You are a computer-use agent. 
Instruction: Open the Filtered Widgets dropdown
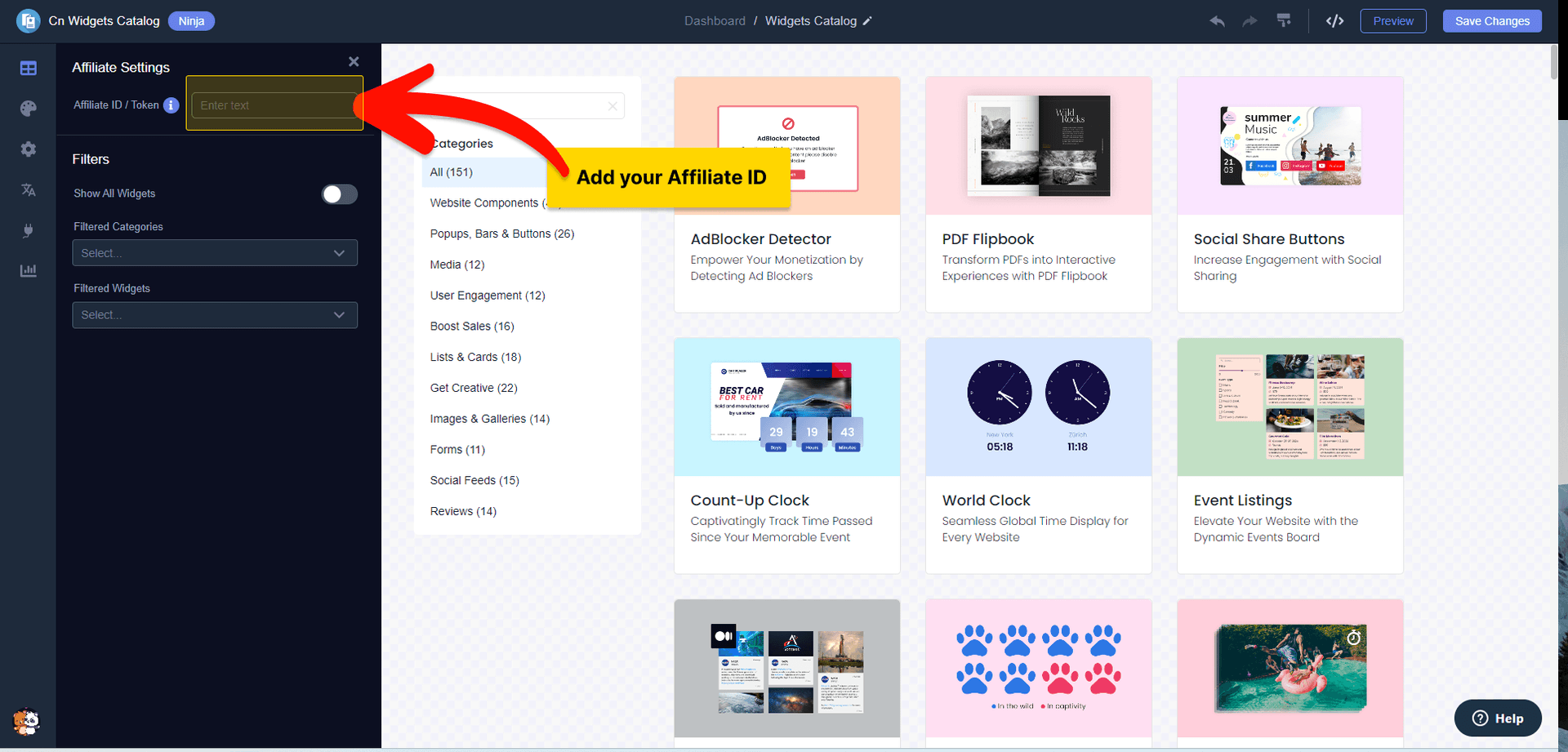tap(214, 315)
